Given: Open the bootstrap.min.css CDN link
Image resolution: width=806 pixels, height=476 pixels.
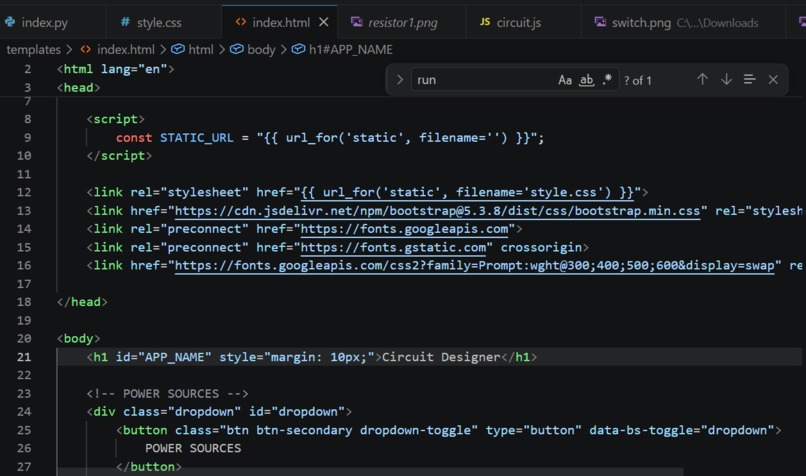Looking at the screenshot, I should (x=437, y=211).
